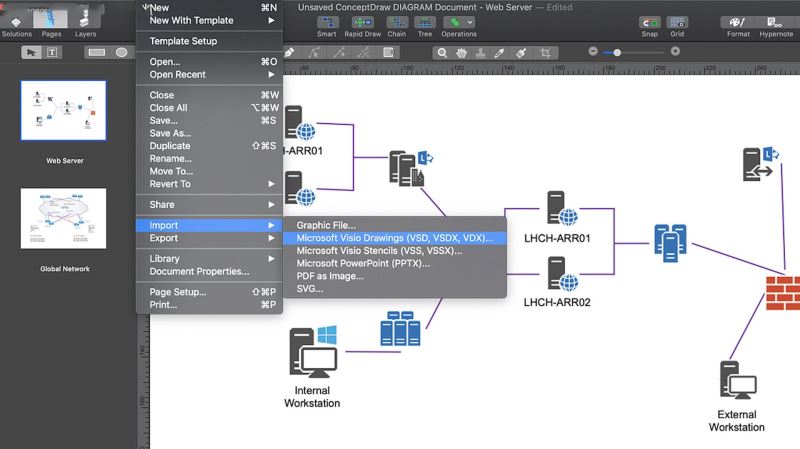This screenshot has width=800, height=449.
Task: Activate the Tree tool
Action: coord(424,27)
